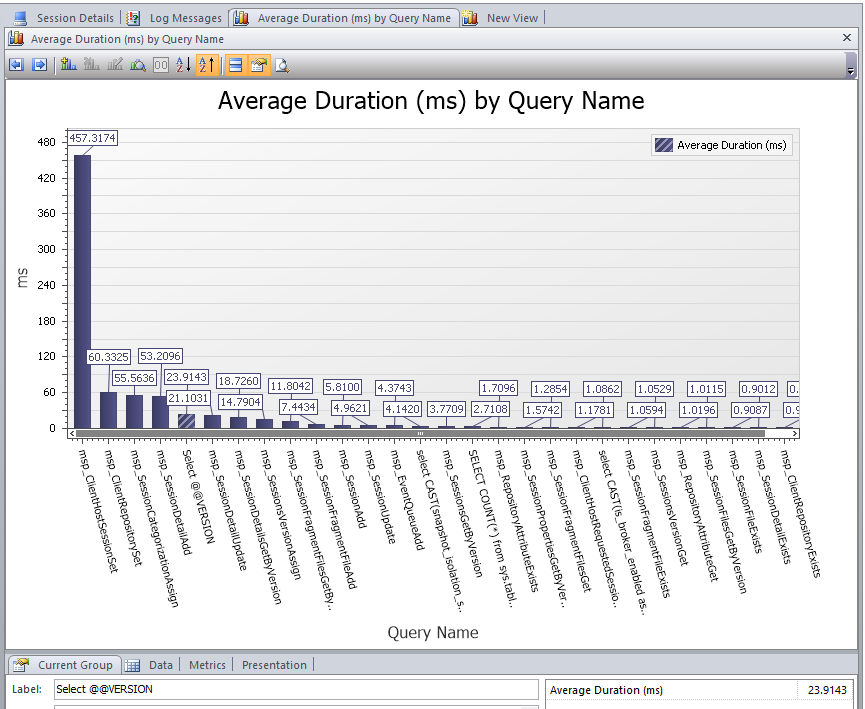Switch to the Data bottom tab
The width and height of the screenshot is (865, 709).
(x=161, y=665)
